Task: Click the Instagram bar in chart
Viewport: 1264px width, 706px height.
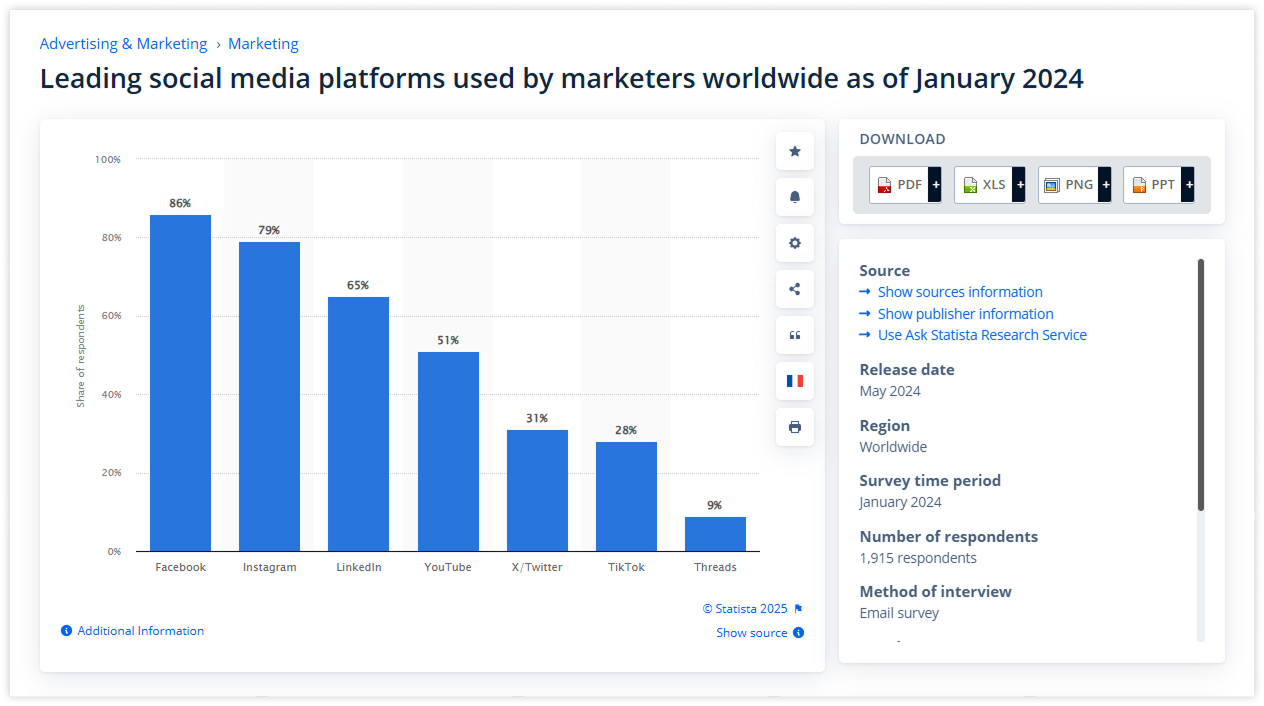Action: pos(269,397)
